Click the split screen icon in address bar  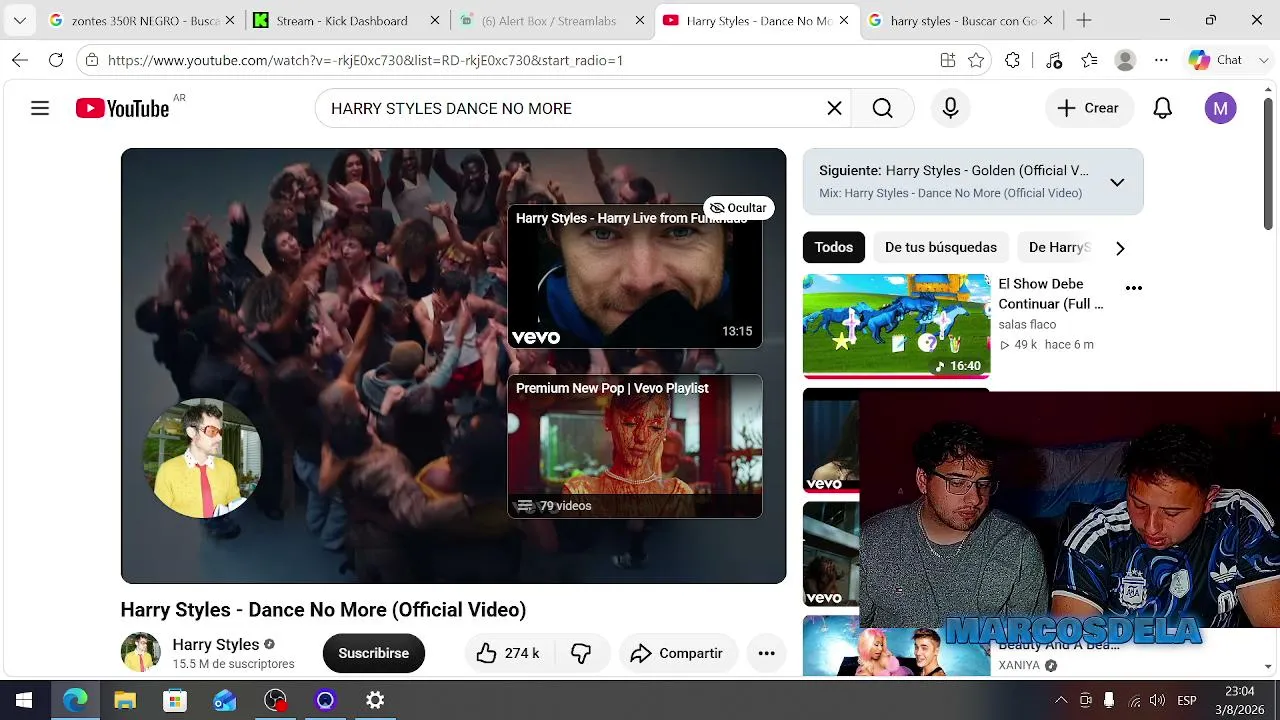pyautogui.click(x=948, y=60)
